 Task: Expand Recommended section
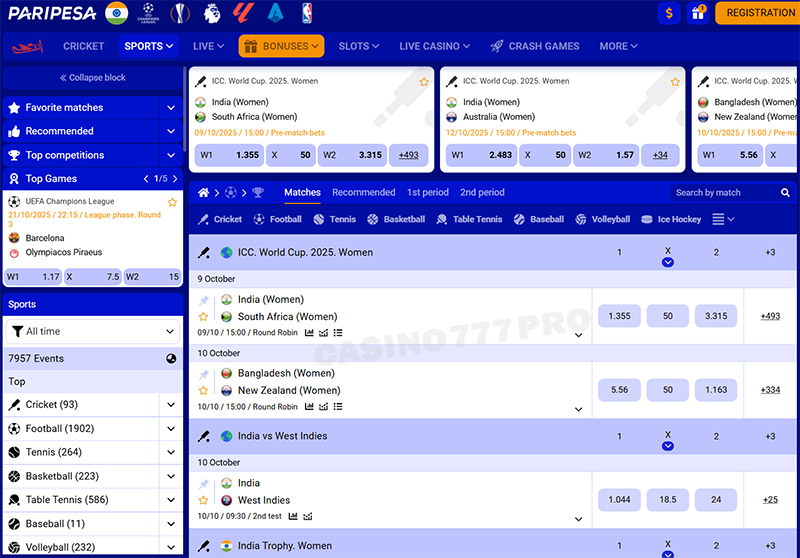pos(171,131)
